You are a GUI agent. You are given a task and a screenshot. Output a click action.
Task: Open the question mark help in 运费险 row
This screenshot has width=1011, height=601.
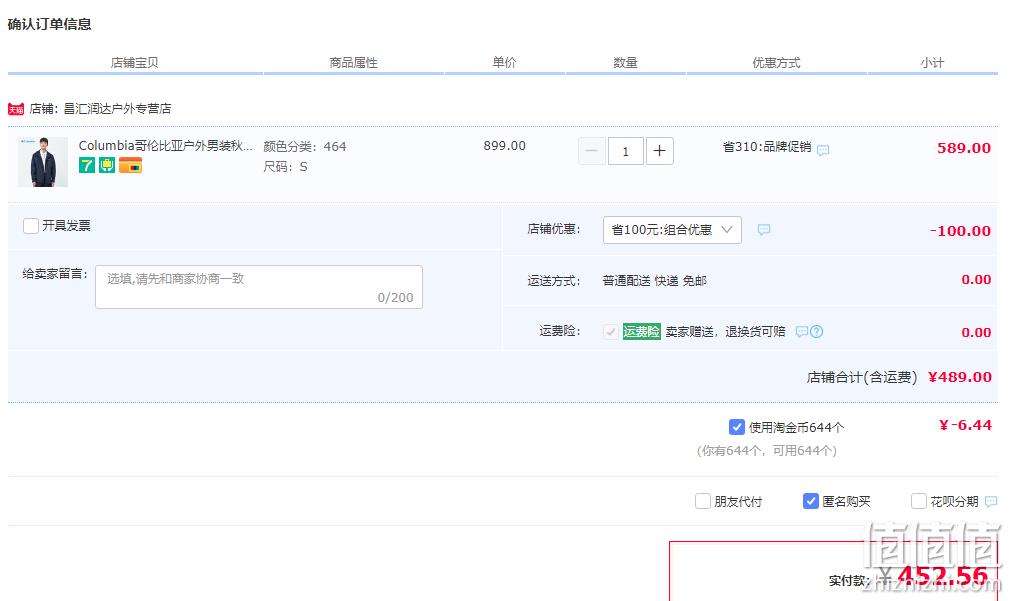point(816,331)
